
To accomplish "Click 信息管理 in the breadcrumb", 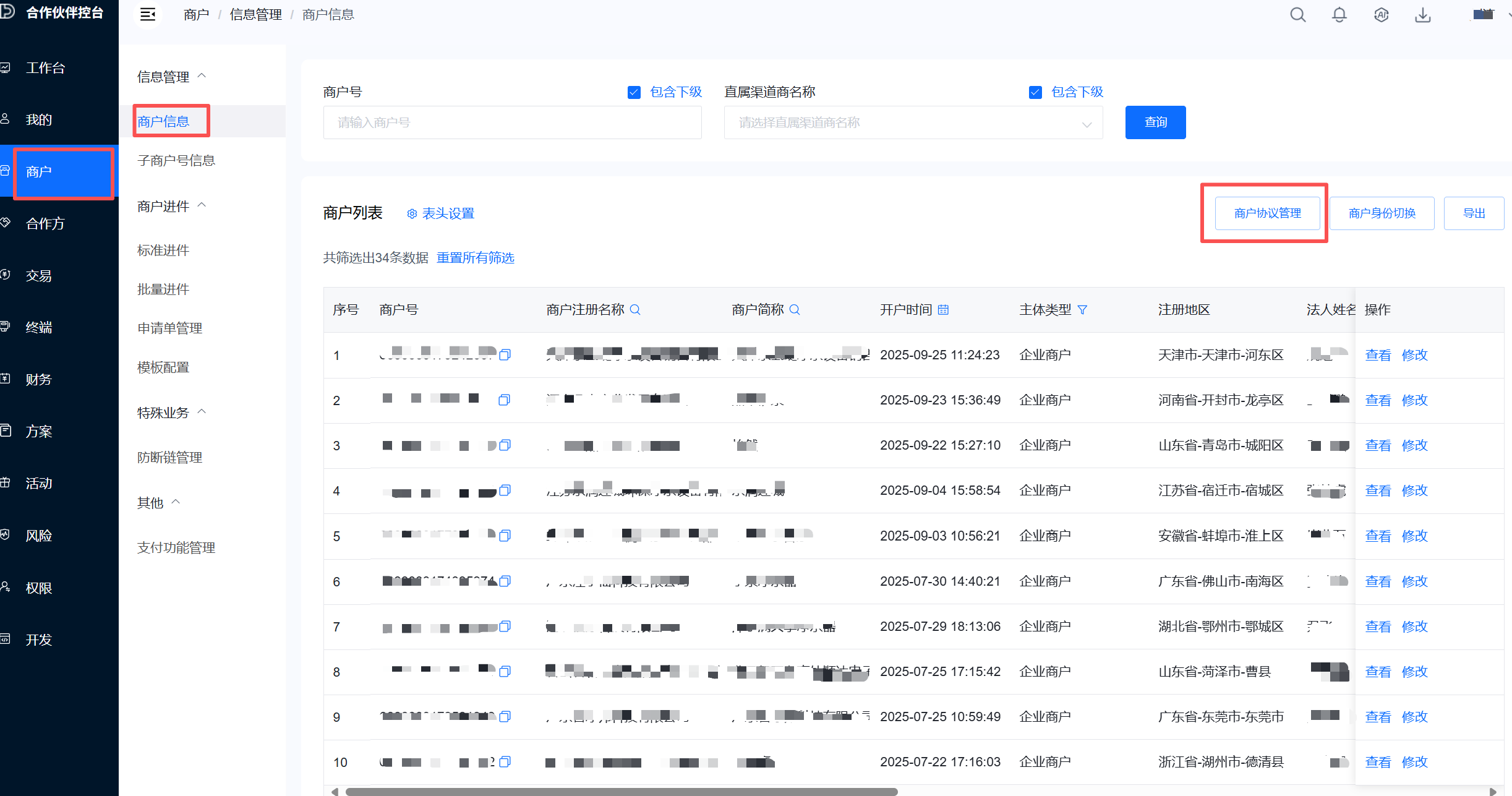I will point(255,14).
